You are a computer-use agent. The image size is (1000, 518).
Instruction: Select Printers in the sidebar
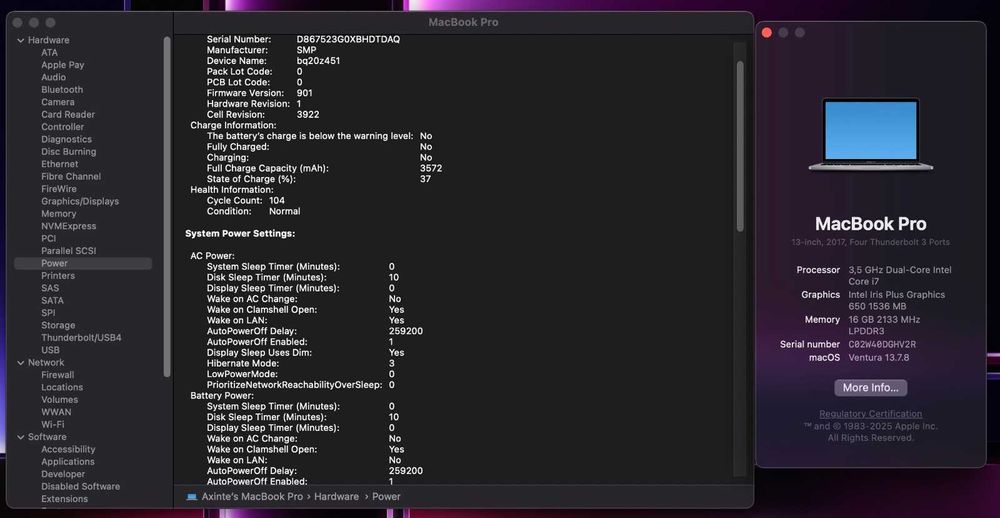(58, 276)
